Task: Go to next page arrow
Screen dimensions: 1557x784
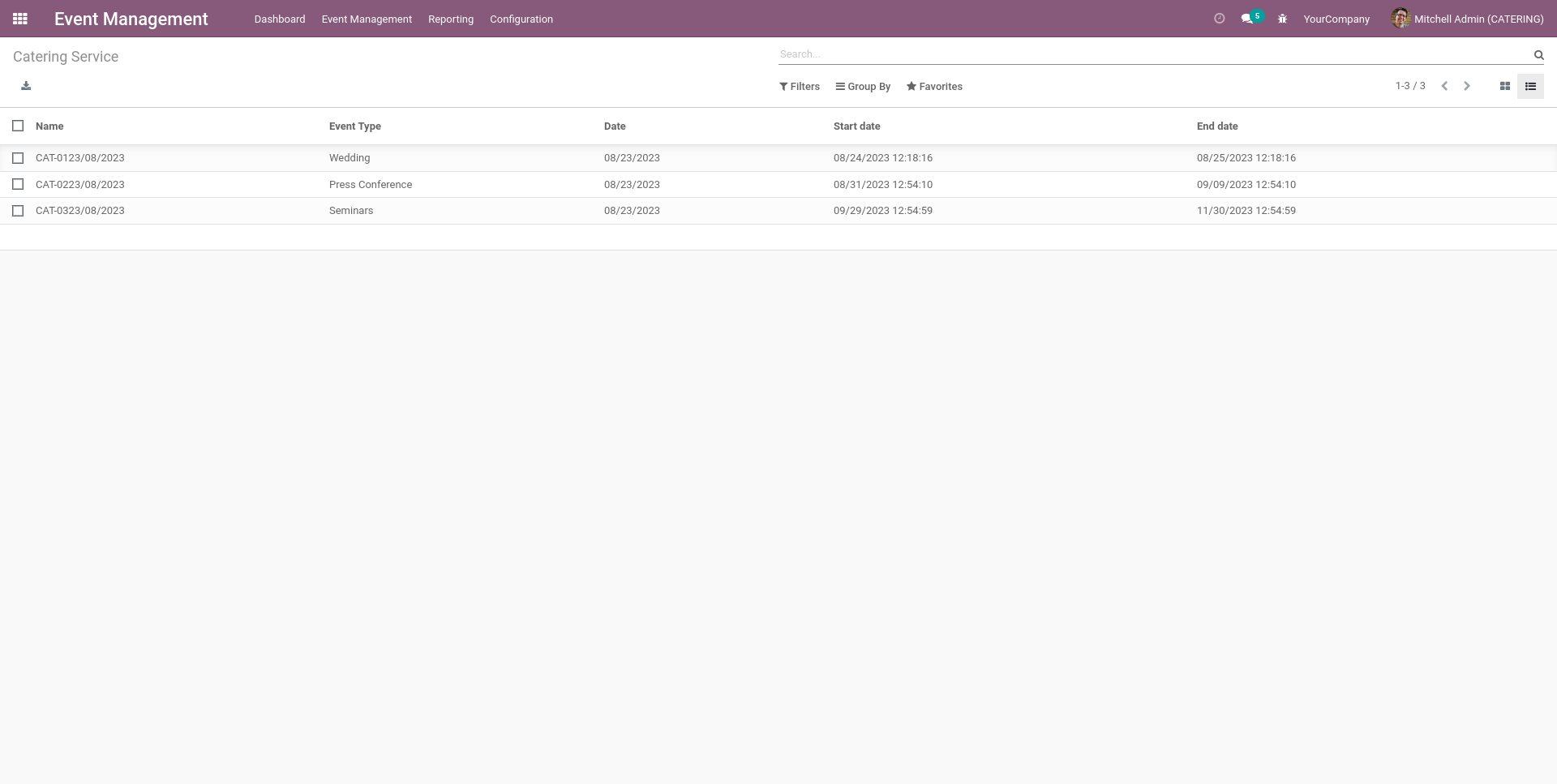Action: pyautogui.click(x=1467, y=86)
